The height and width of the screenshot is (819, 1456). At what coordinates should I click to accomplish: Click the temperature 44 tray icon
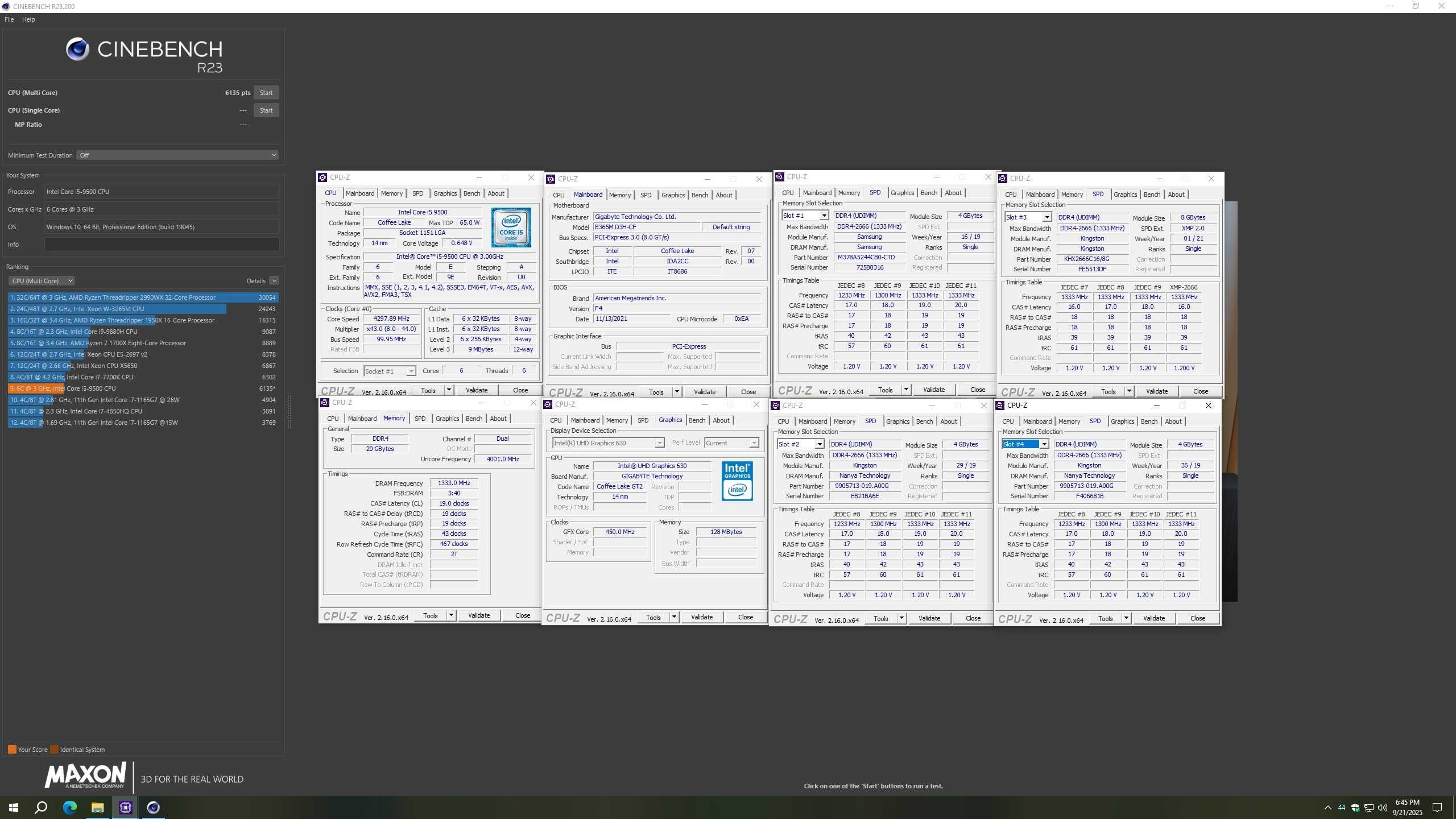coord(1341,808)
